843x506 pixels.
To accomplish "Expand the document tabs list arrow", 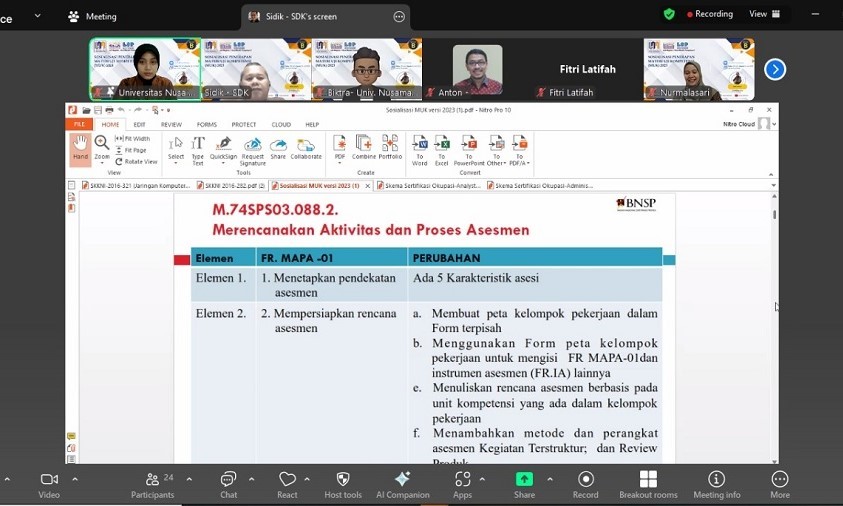I will 773,186.
